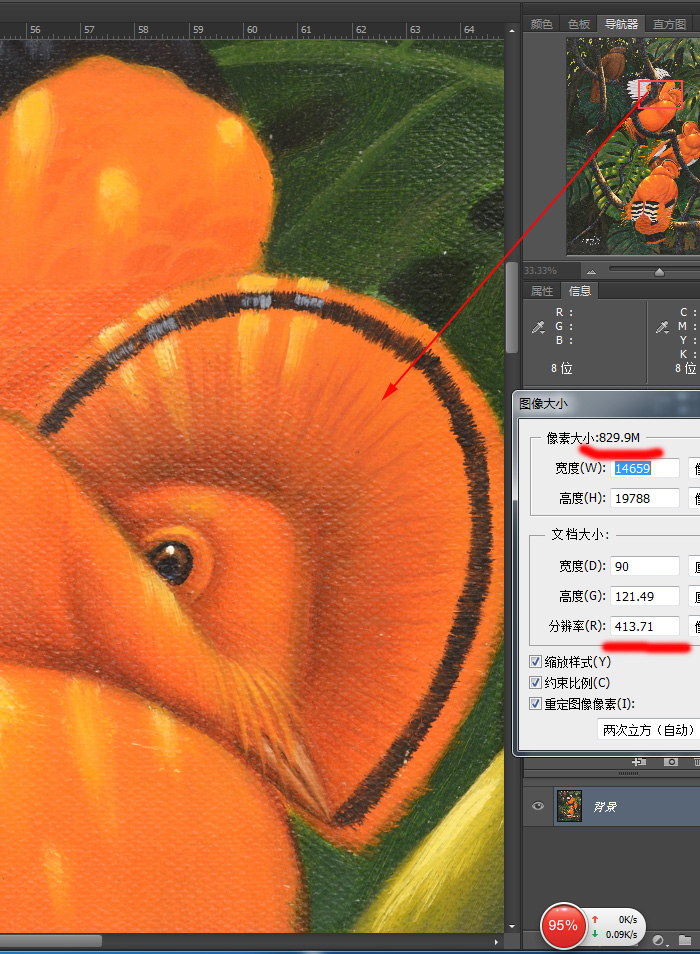The height and width of the screenshot is (954, 700).
Task: Switch to the 直方图 tab
Action: point(669,24)
